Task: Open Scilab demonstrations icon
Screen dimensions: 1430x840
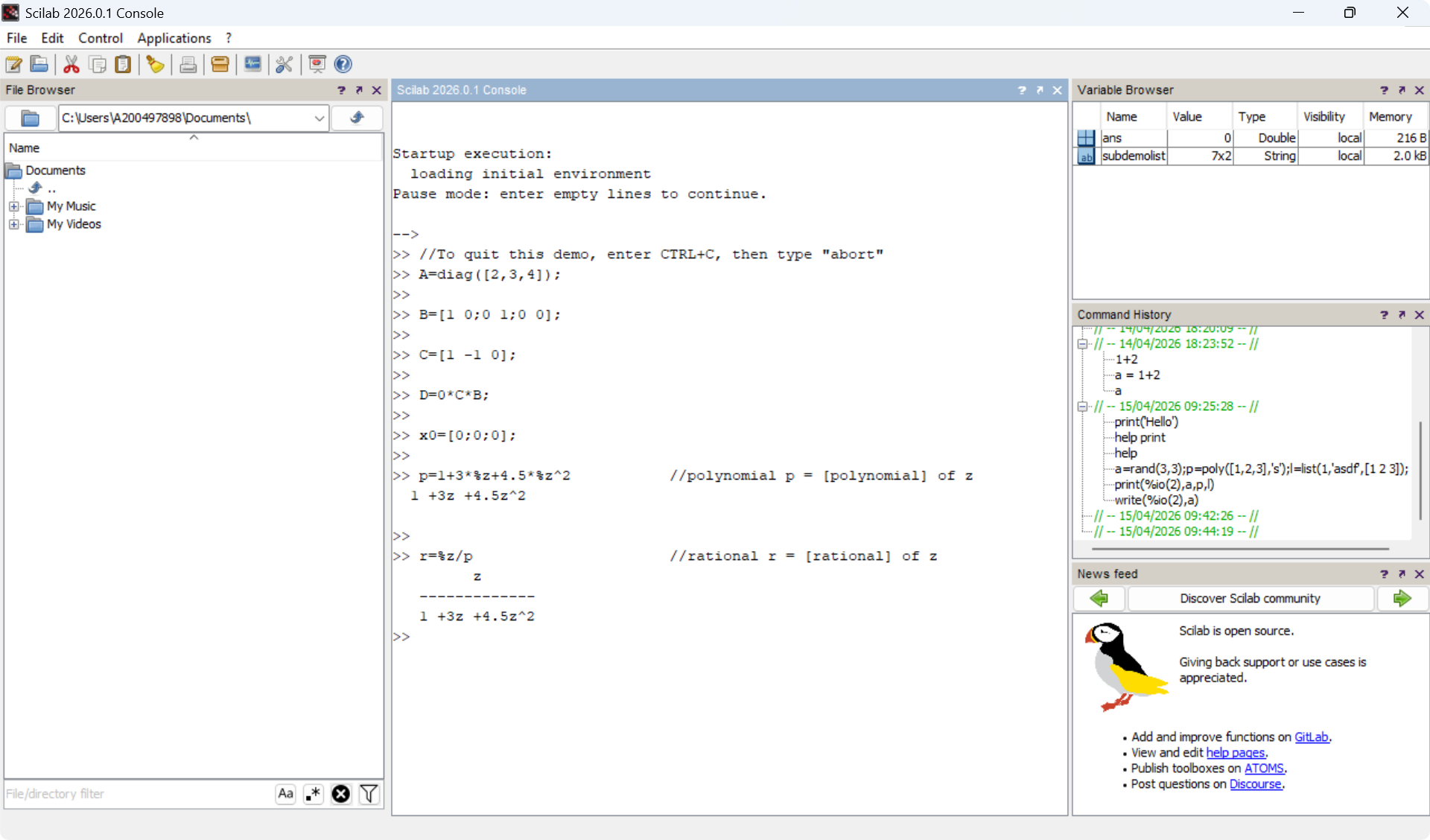Action: (317, 64)
